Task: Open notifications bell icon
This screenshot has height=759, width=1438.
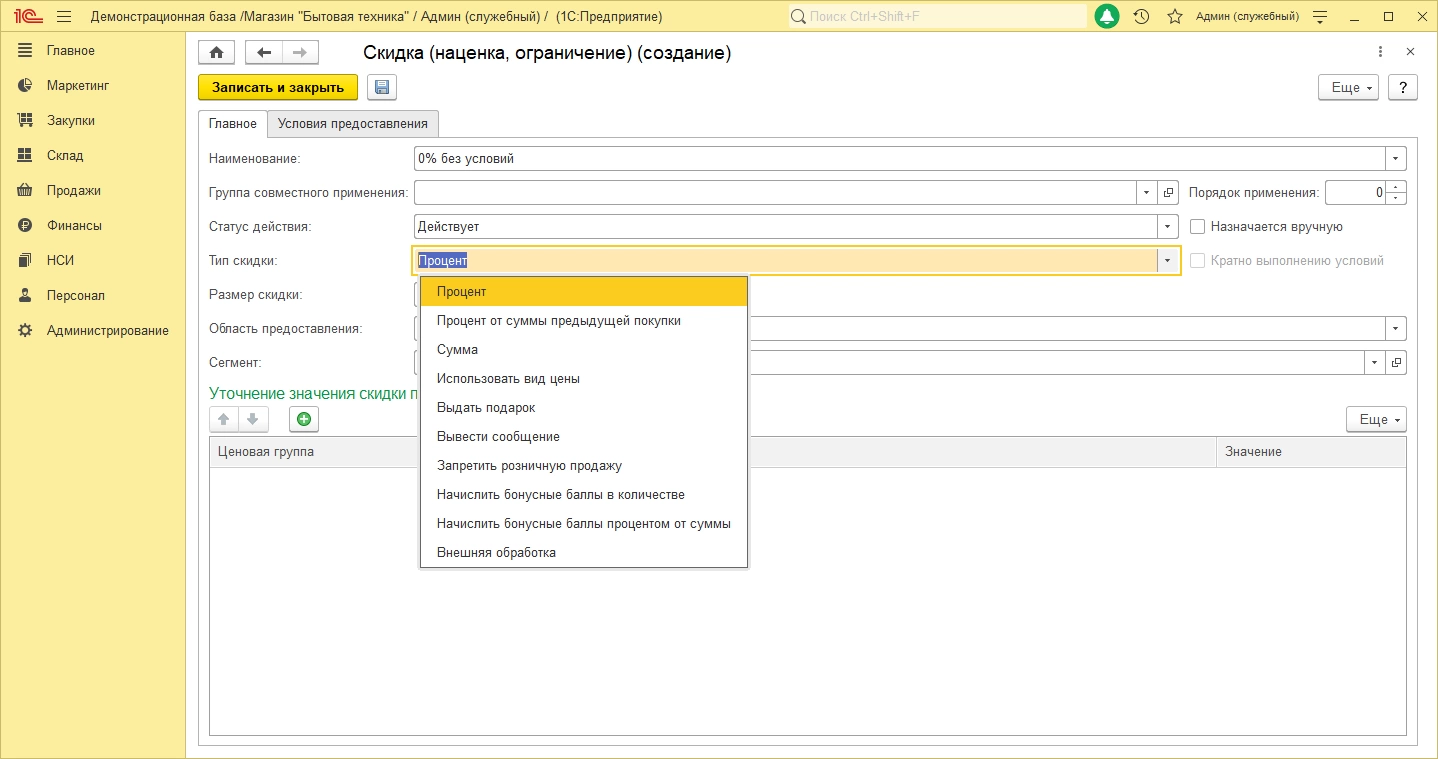Action: coord(1107,17)
